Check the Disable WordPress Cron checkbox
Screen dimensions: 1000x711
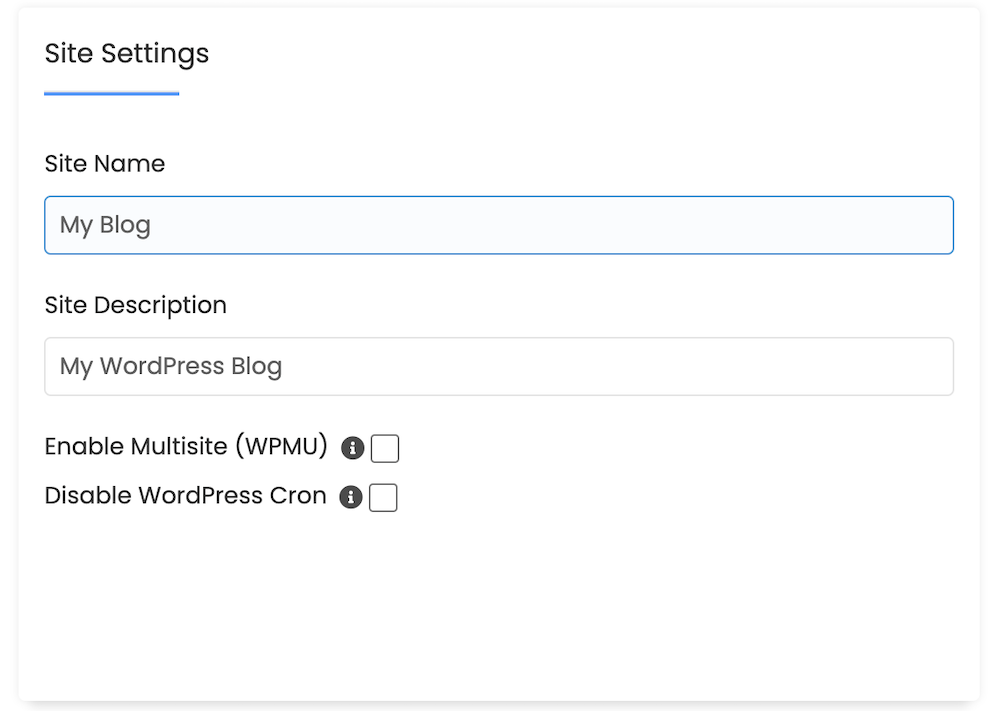click(383, 497)
